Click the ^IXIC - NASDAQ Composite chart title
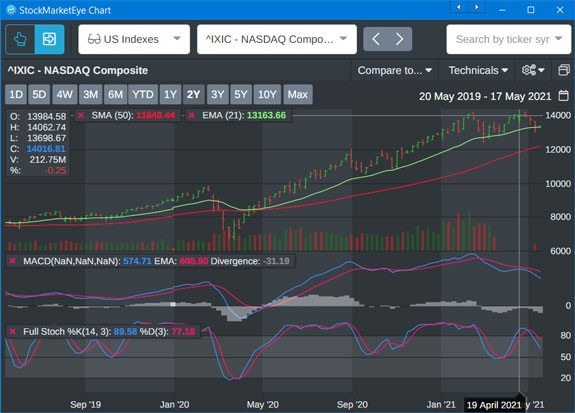Image resolution: width=575 pixels, height=413 pixels. [x=78, y=70]
